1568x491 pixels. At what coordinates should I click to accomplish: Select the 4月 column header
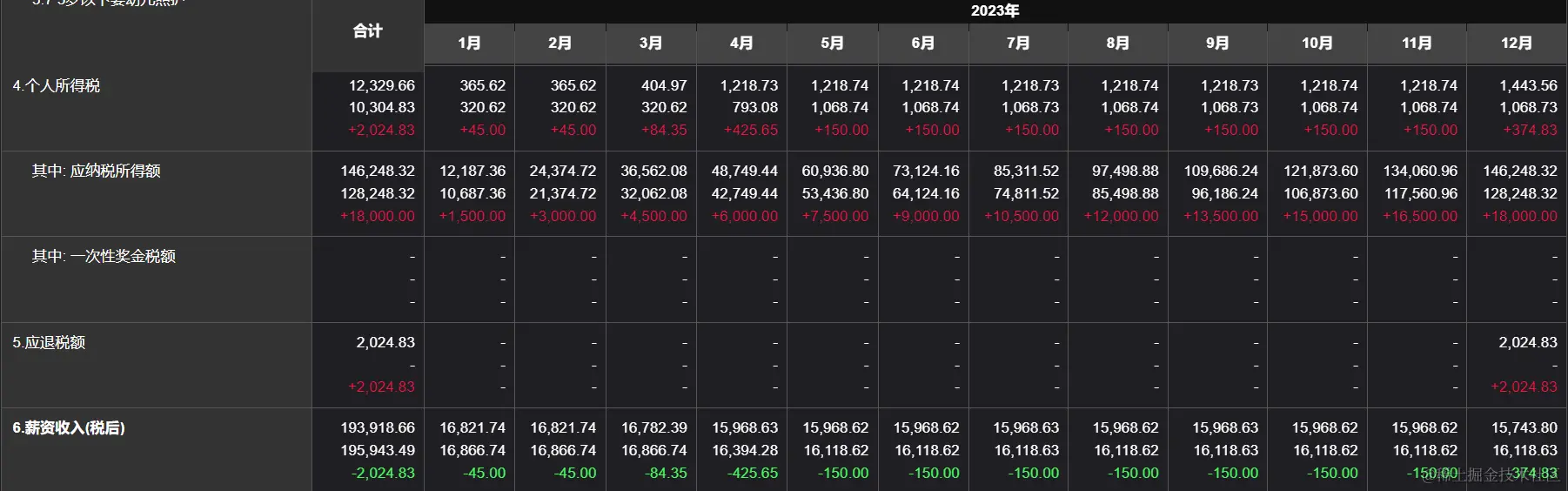[x=741, y=44]
